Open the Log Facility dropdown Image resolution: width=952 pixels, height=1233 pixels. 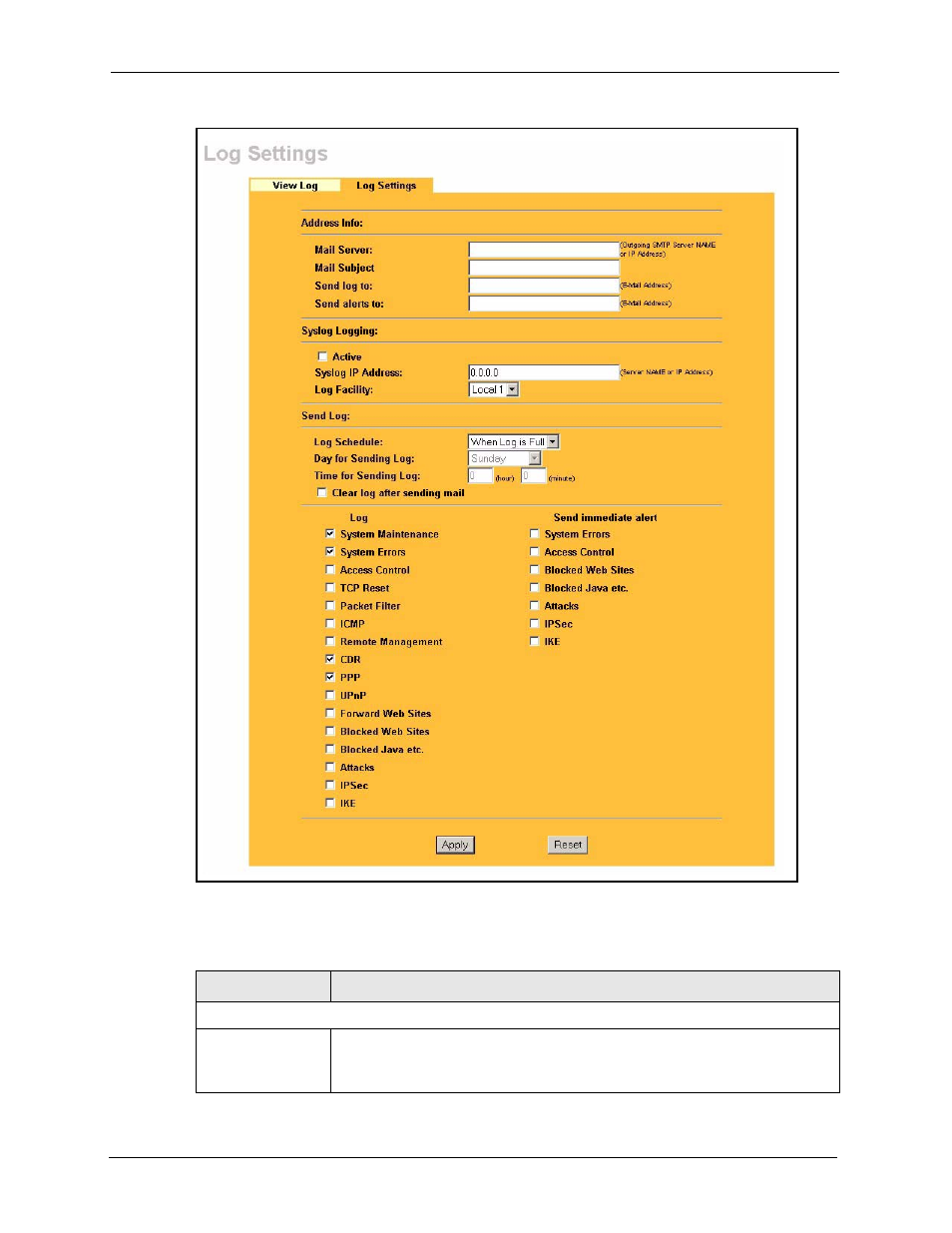pyautogui.click(x=494, y=390)
